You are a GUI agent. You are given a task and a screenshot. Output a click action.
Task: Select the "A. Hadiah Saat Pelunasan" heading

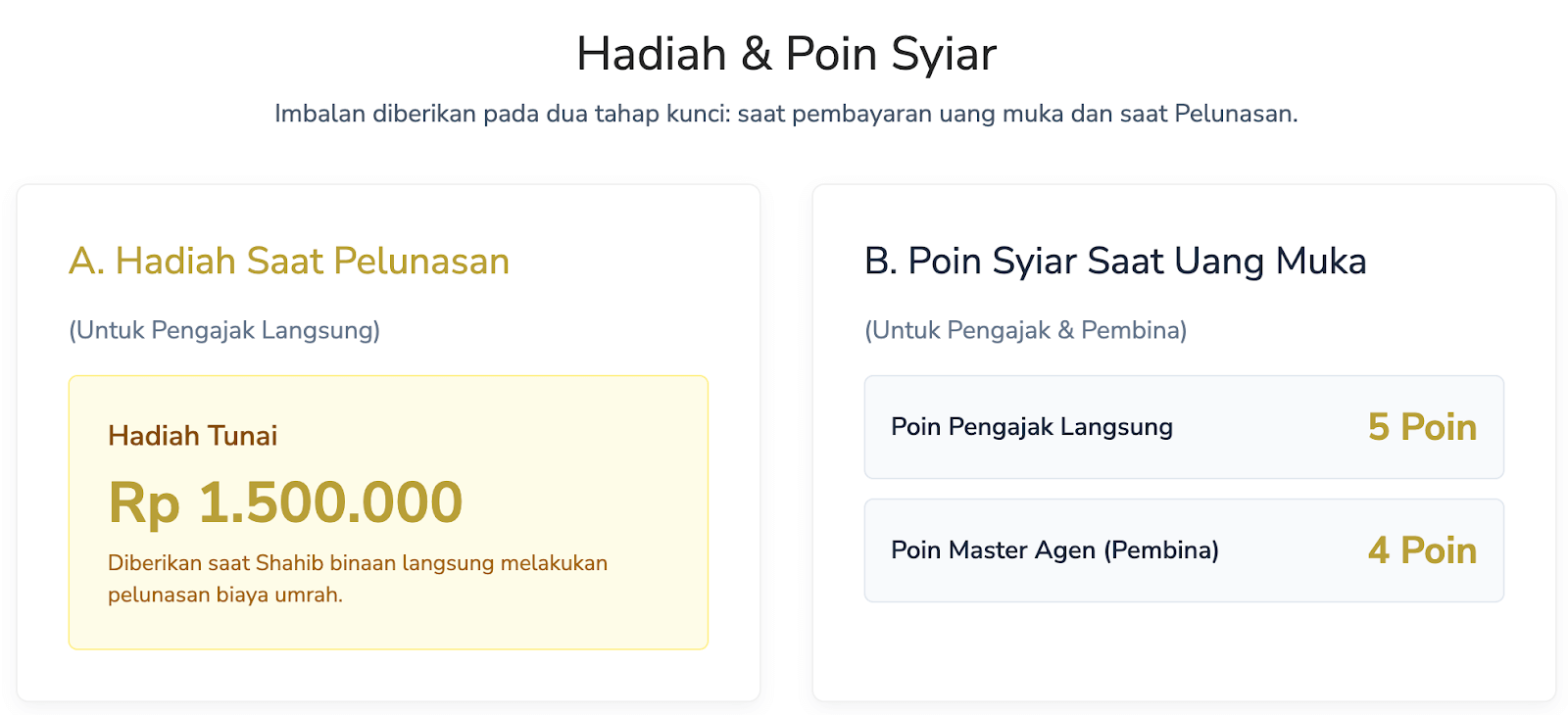[289, 262]
